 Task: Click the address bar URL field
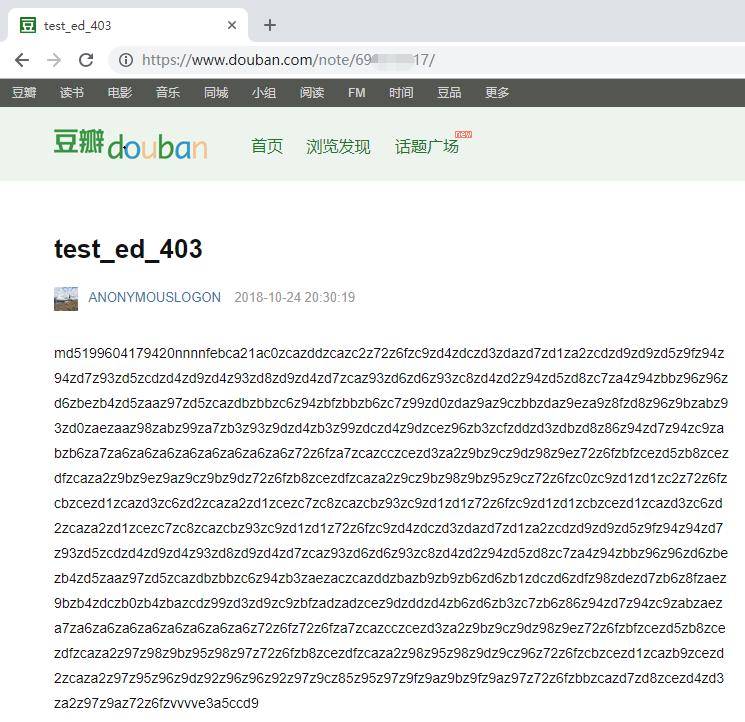tap(400, 60)
